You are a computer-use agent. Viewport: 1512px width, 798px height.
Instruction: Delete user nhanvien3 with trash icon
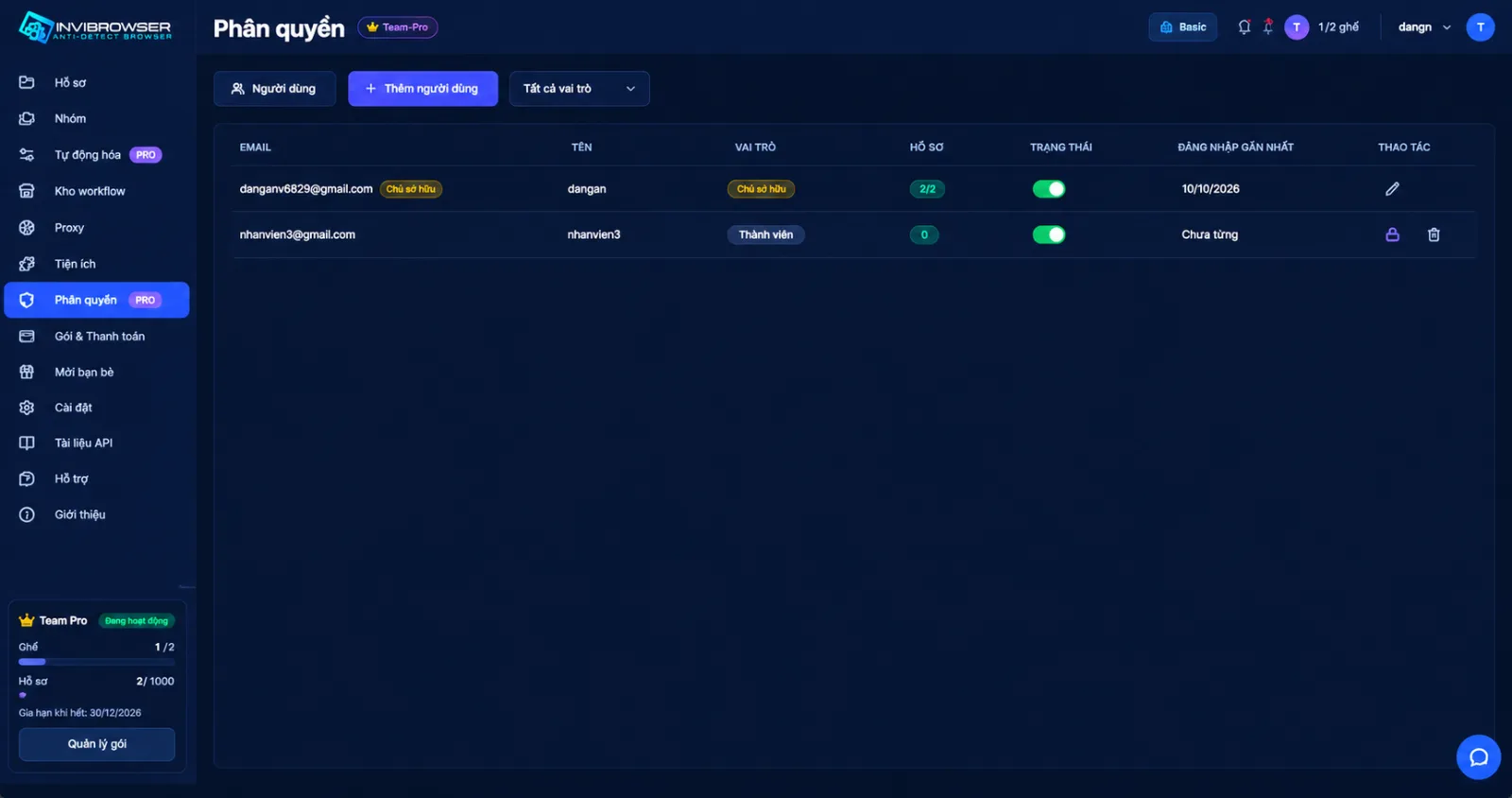click(1434, 234)
